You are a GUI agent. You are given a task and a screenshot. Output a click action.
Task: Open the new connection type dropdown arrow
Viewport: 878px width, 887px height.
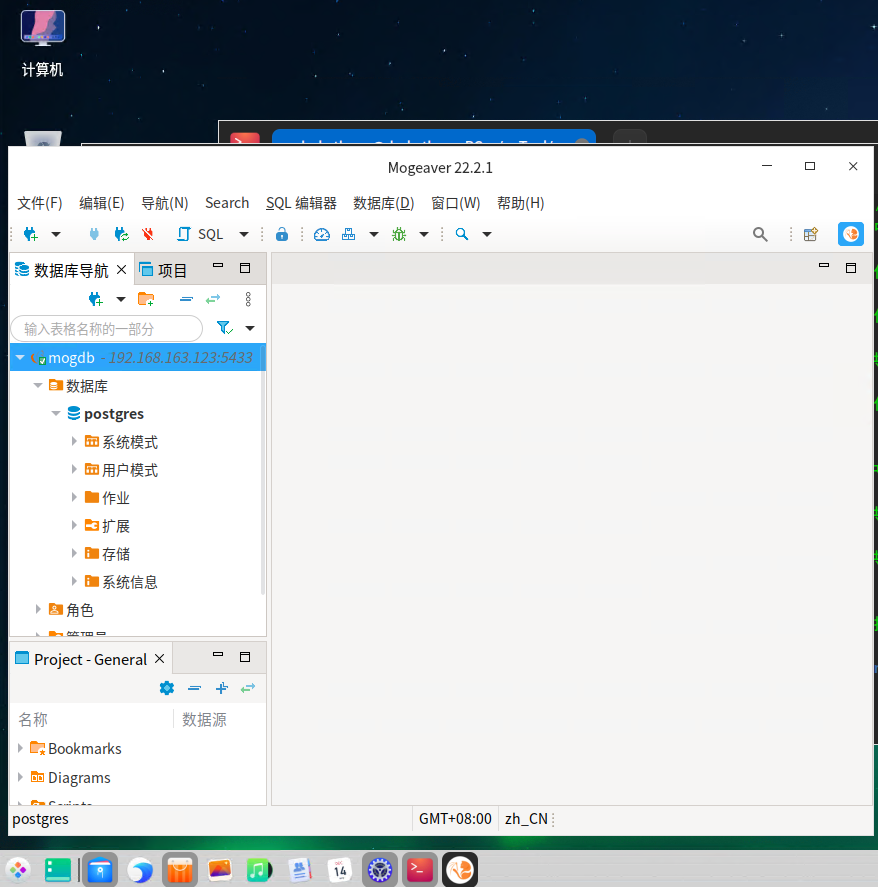[x=56, y=234]
